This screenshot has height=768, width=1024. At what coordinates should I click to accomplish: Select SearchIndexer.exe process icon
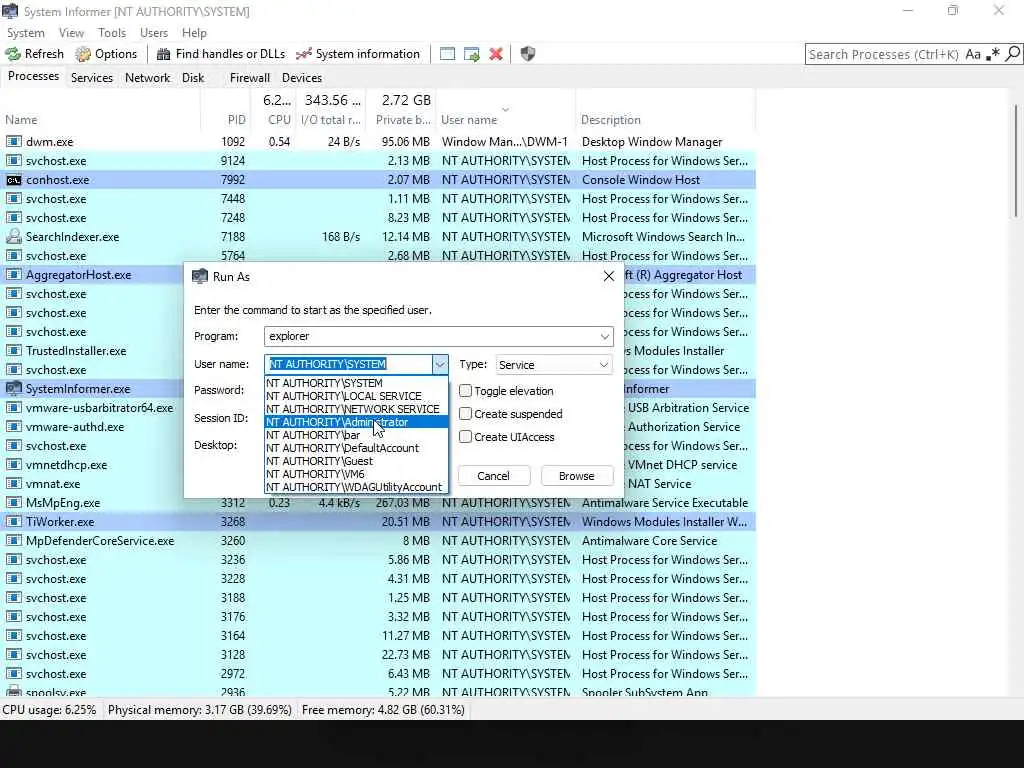pyautogui.click(x=14, y=236)
